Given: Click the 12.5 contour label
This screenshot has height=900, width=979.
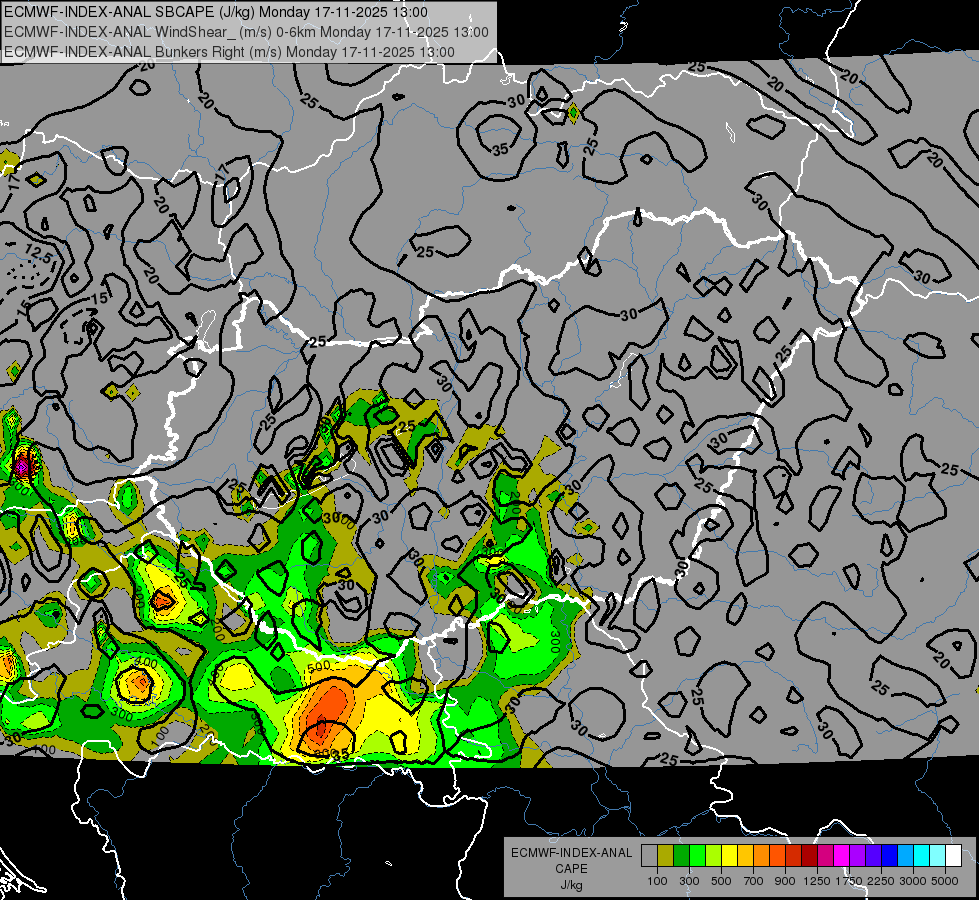Looking at the screenshot, I should pyautogui.click(x=39, y=253).
